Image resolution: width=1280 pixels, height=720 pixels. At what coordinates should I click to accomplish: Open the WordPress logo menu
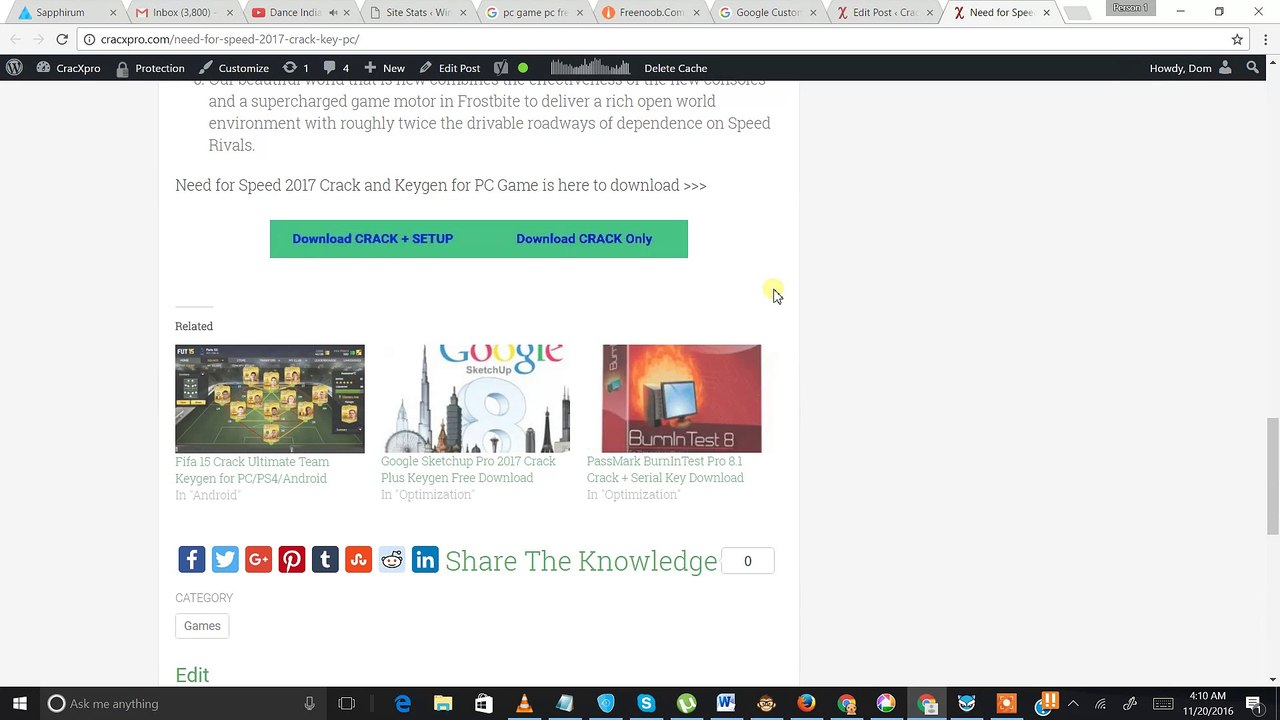click(14, 68)
